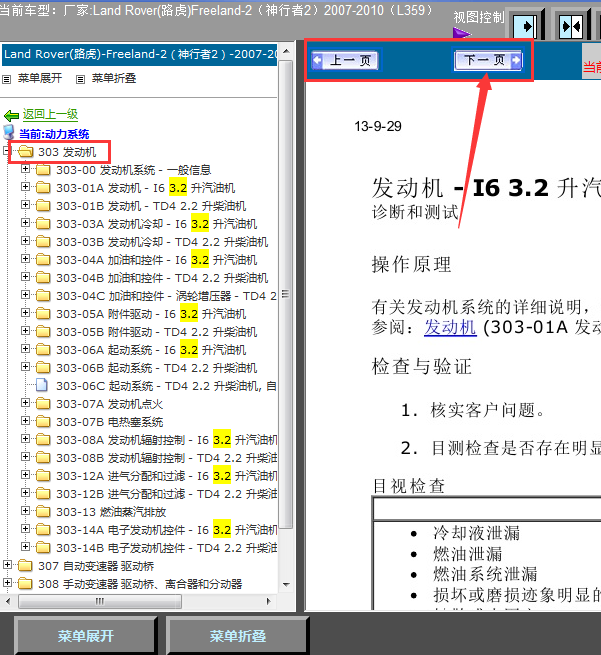Image resolution: width=601 pixels, height=655 pixels.
Task: Click folder icon of 303-08B 发动机辐射控制
Action: (43, 457)
